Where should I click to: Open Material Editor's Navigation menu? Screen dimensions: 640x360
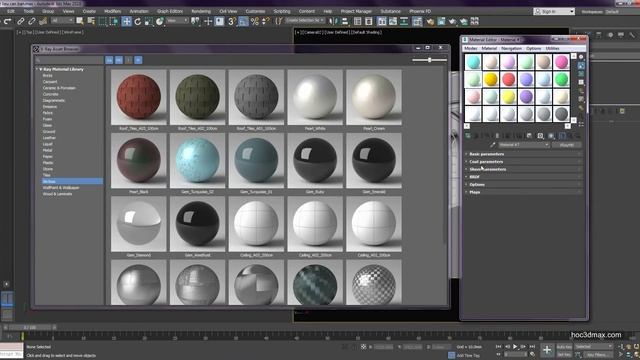[511, 48]
